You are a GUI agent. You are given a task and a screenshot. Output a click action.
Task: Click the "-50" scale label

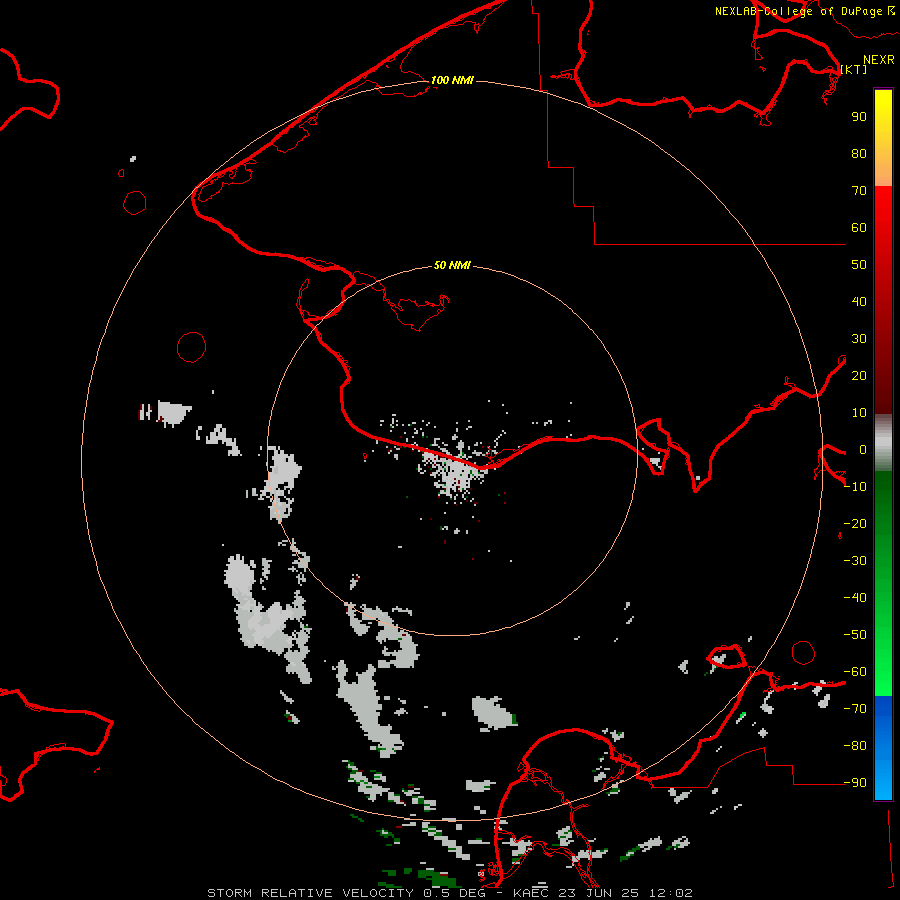click(855, 635)
